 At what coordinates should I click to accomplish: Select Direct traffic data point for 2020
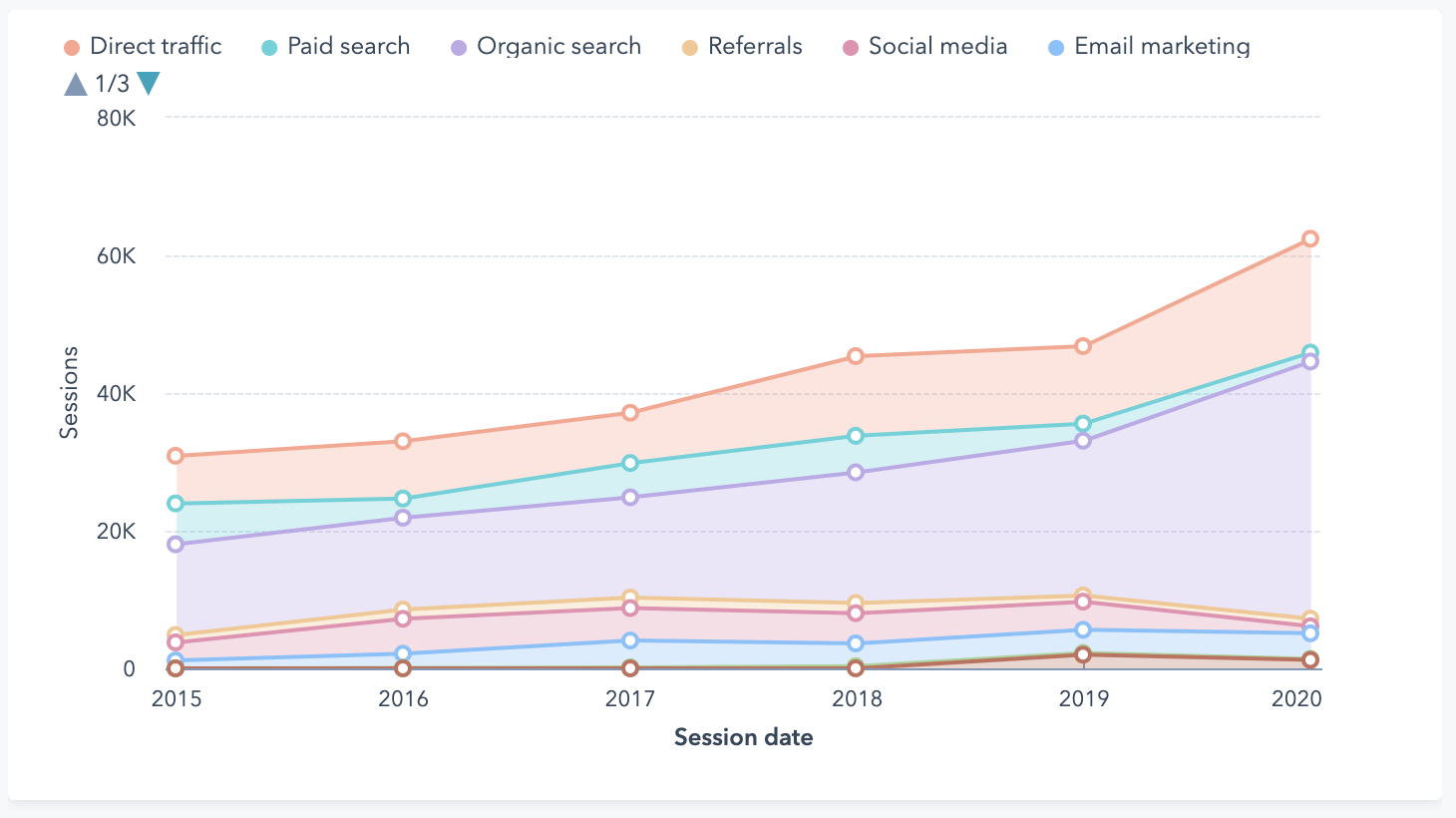click(1310, 238)
